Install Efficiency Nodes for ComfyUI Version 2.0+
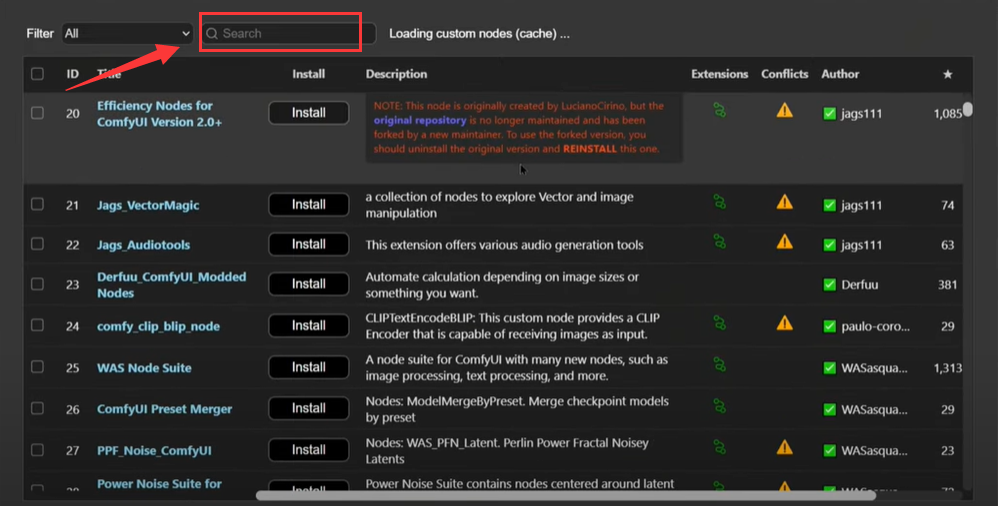The height and width of the screenshot is (506, 998). click(x=309, y=113)
